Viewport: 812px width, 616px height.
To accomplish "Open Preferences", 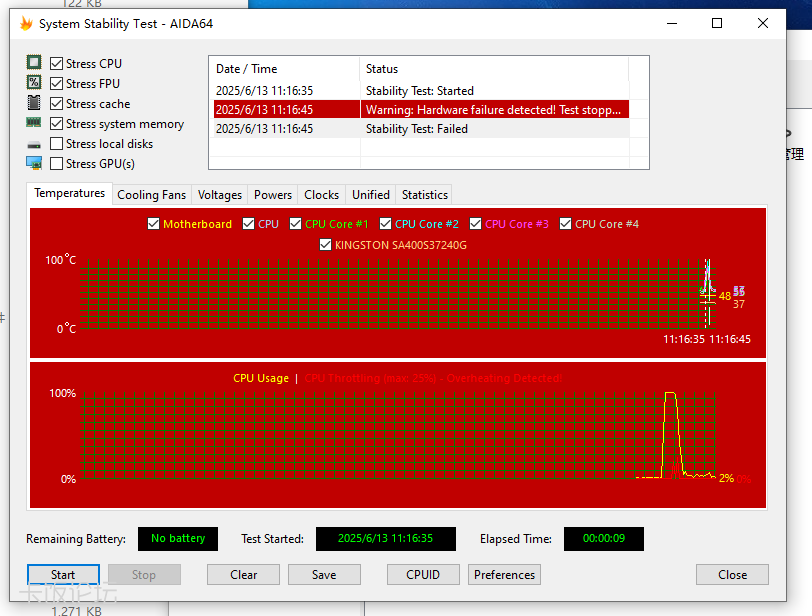I will 504,575.
